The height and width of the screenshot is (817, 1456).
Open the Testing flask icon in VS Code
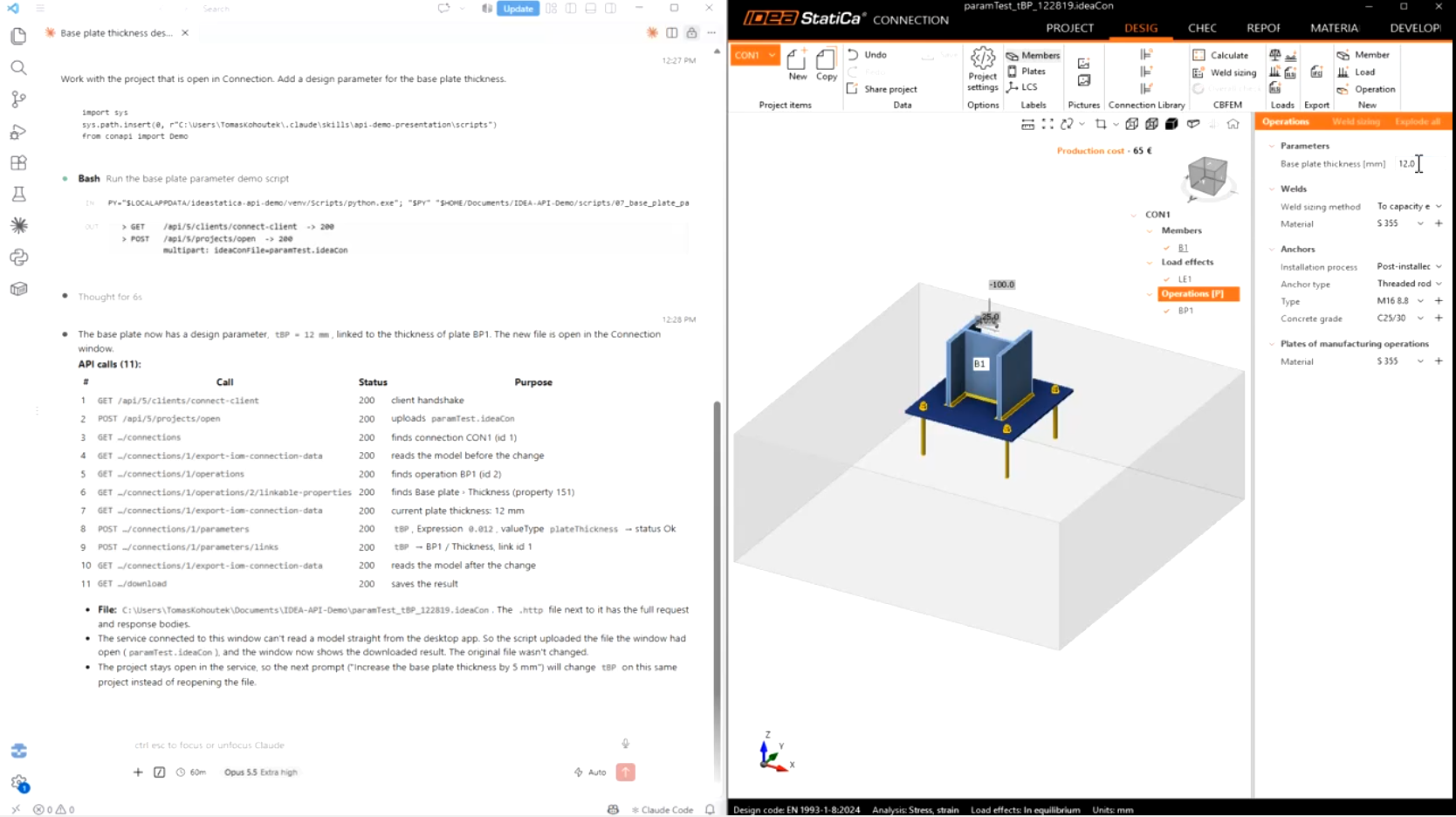click(18, 194)
